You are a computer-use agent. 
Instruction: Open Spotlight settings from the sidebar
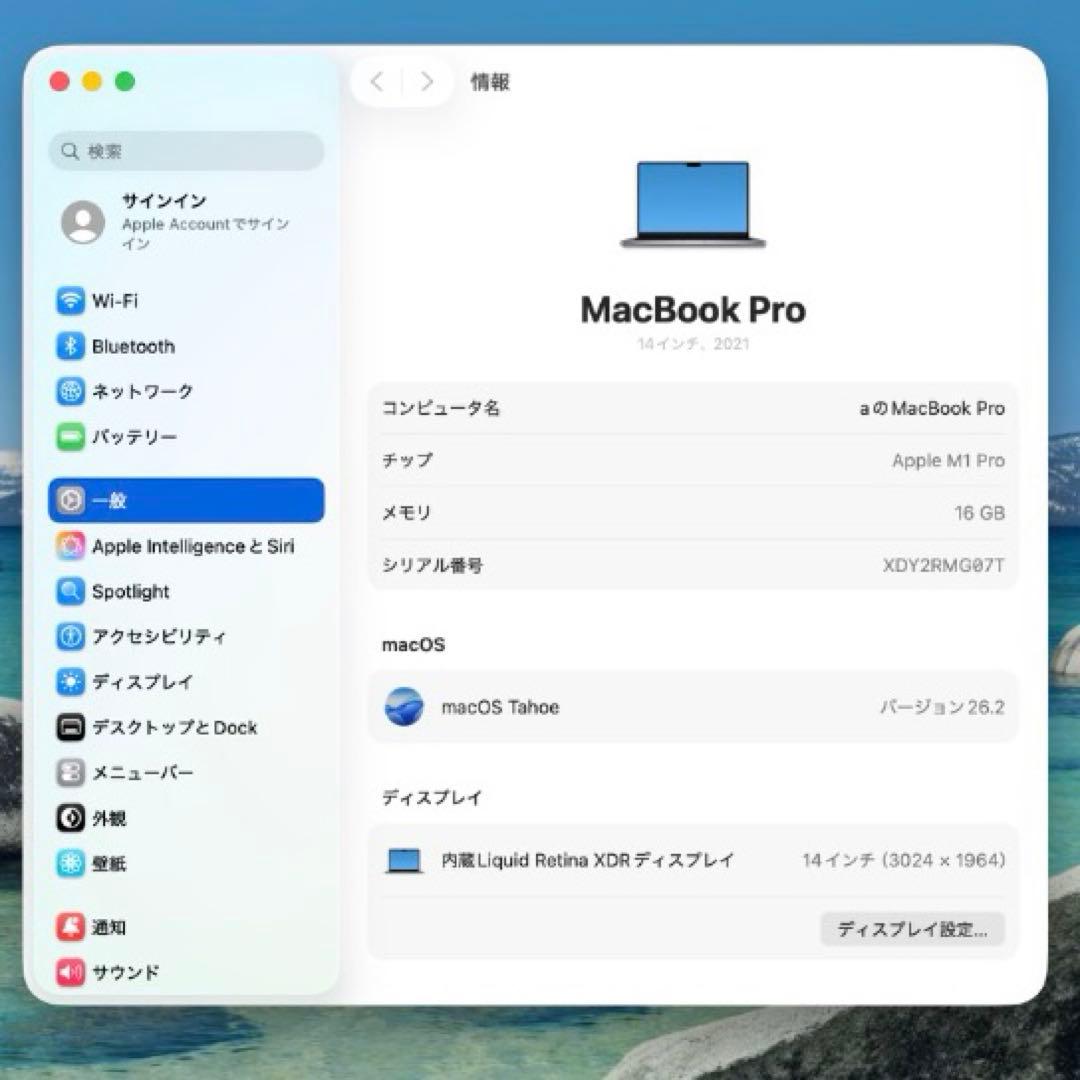coord(70,591)
